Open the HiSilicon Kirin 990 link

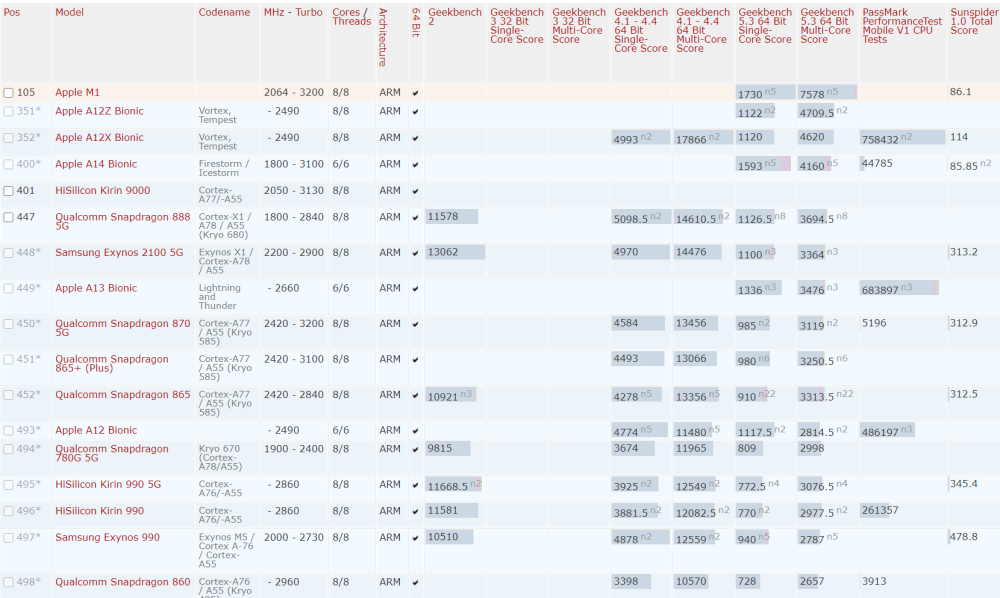(x=99, y=511)
